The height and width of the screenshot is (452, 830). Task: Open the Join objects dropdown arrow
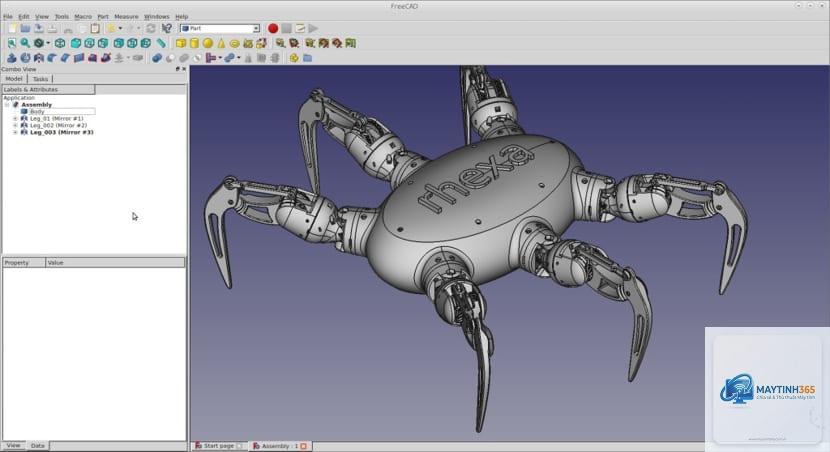(x=220, y=58)
